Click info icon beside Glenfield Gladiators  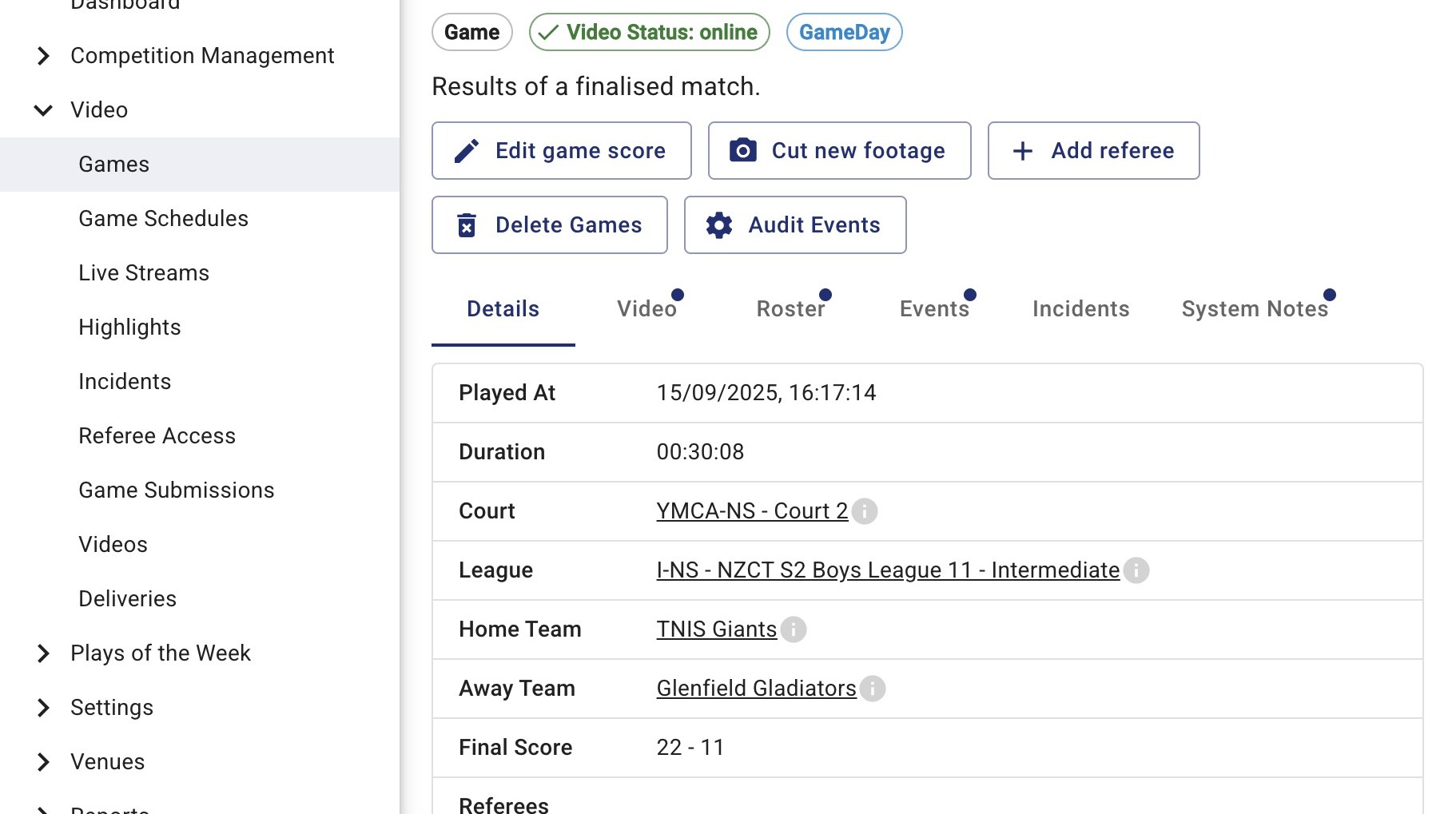tap(873, 689)
